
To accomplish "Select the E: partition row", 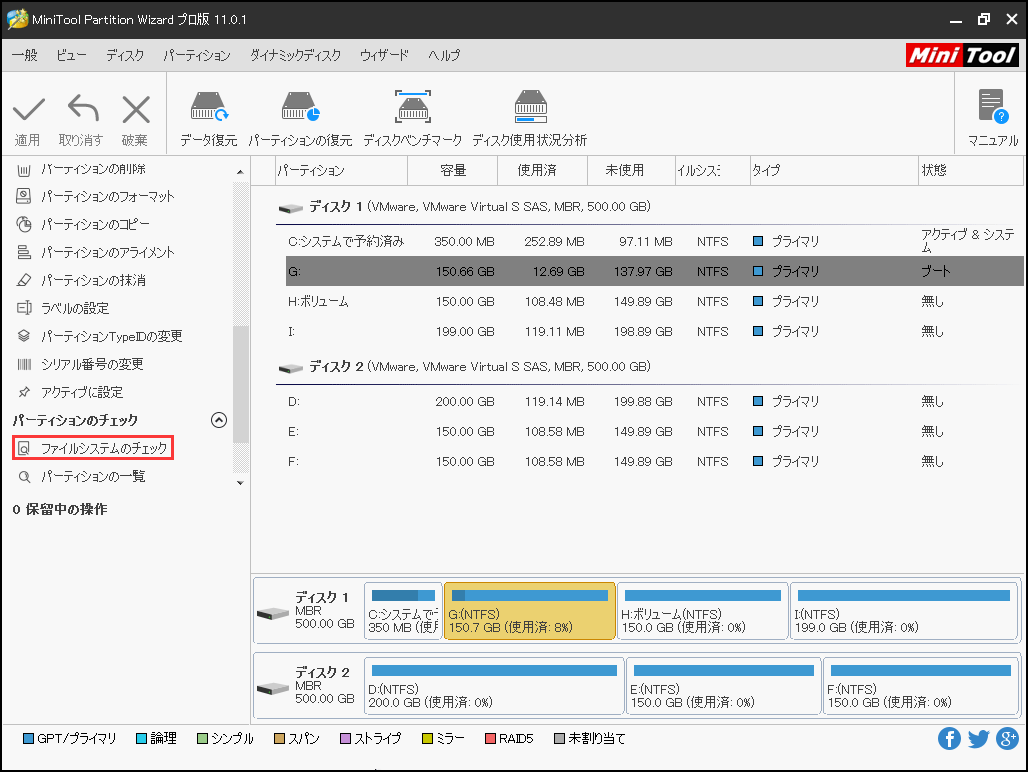I will click(x=654, y=431).
